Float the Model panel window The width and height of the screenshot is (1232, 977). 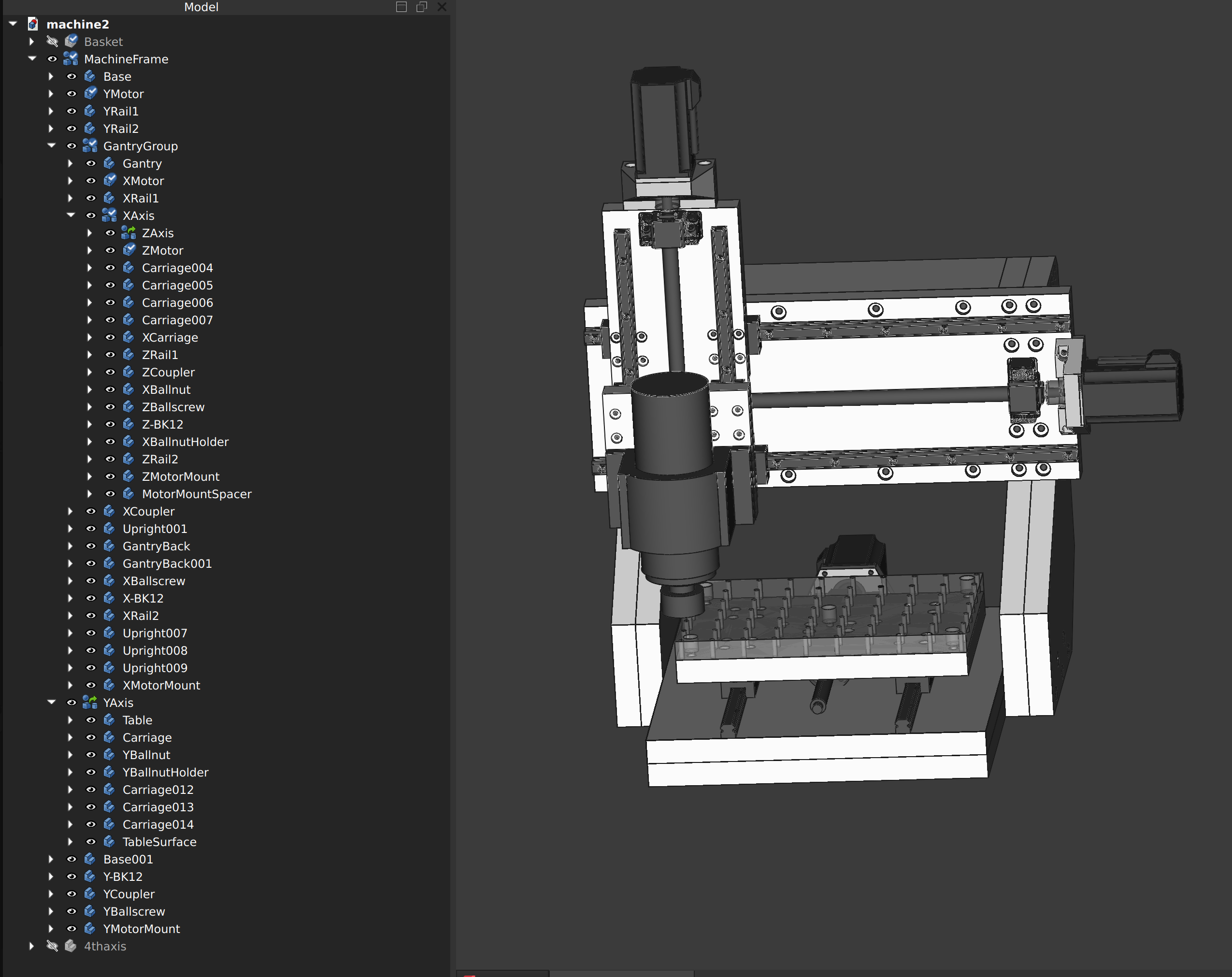click(422, 7)
